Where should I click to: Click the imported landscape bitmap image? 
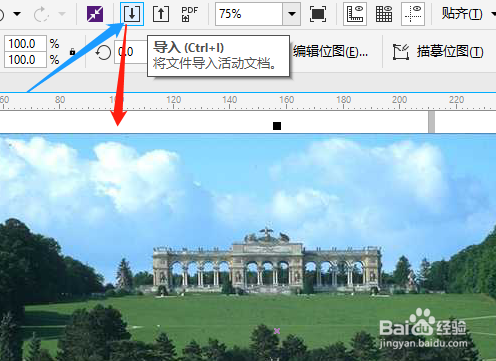248,247
